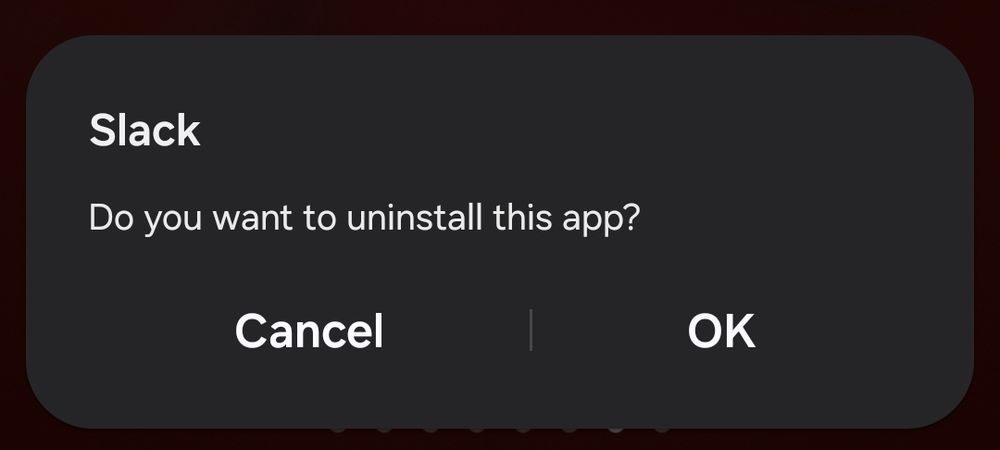The width and height of the screenshot is (1000, 450).
Task: Choose Cancel to keep Slack installed
Action: [309, 331]
